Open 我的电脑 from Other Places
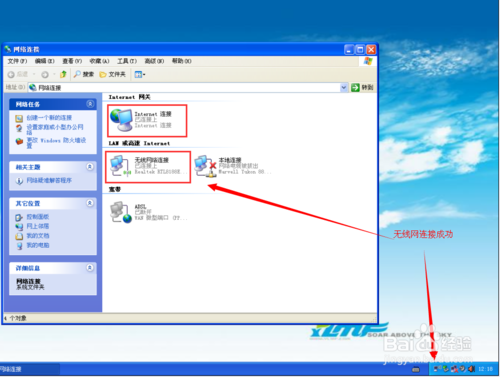The width and height of the screenshot is (500, 377). coord(38,245)
